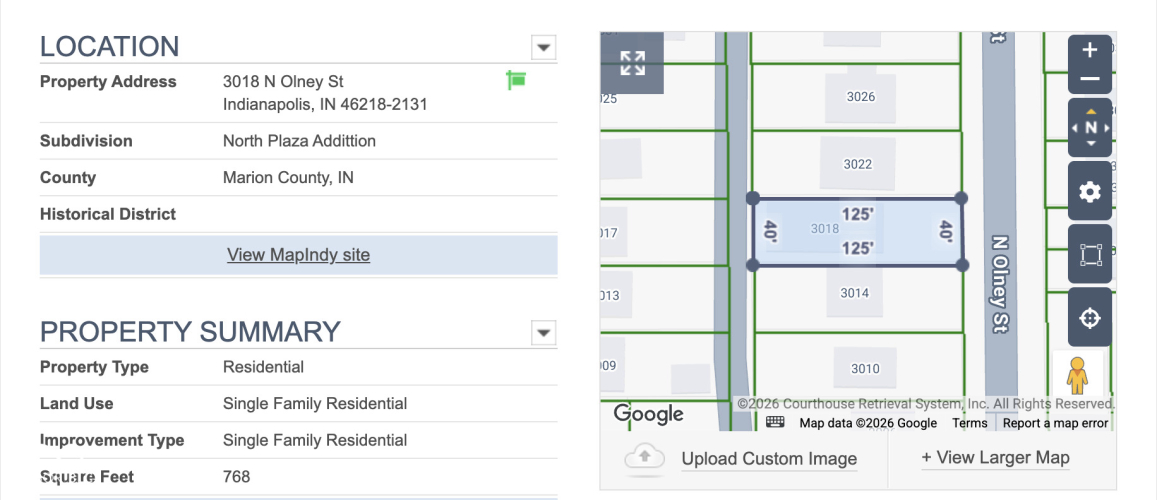Select parcel 3022 on the map
The width and height of the screenshot is (1157, 500).
click(857, 164)
